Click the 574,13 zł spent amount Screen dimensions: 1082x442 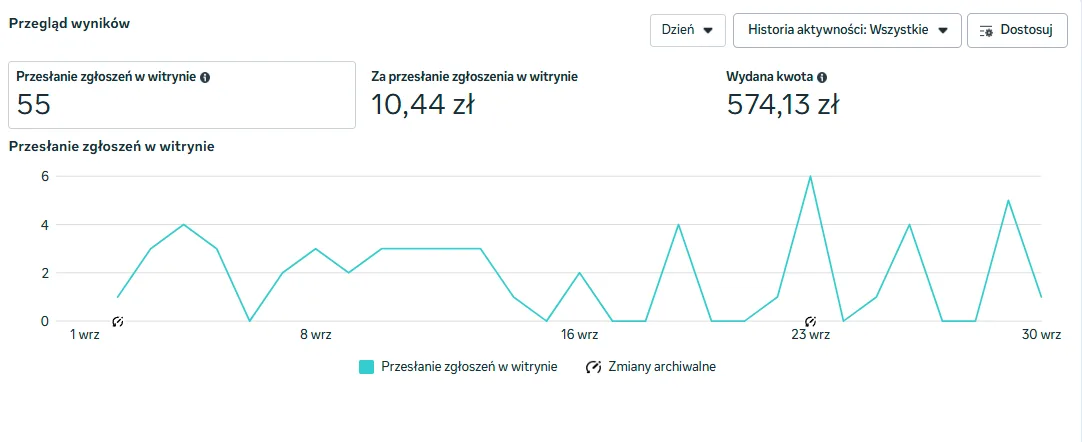tap(783, 105)
